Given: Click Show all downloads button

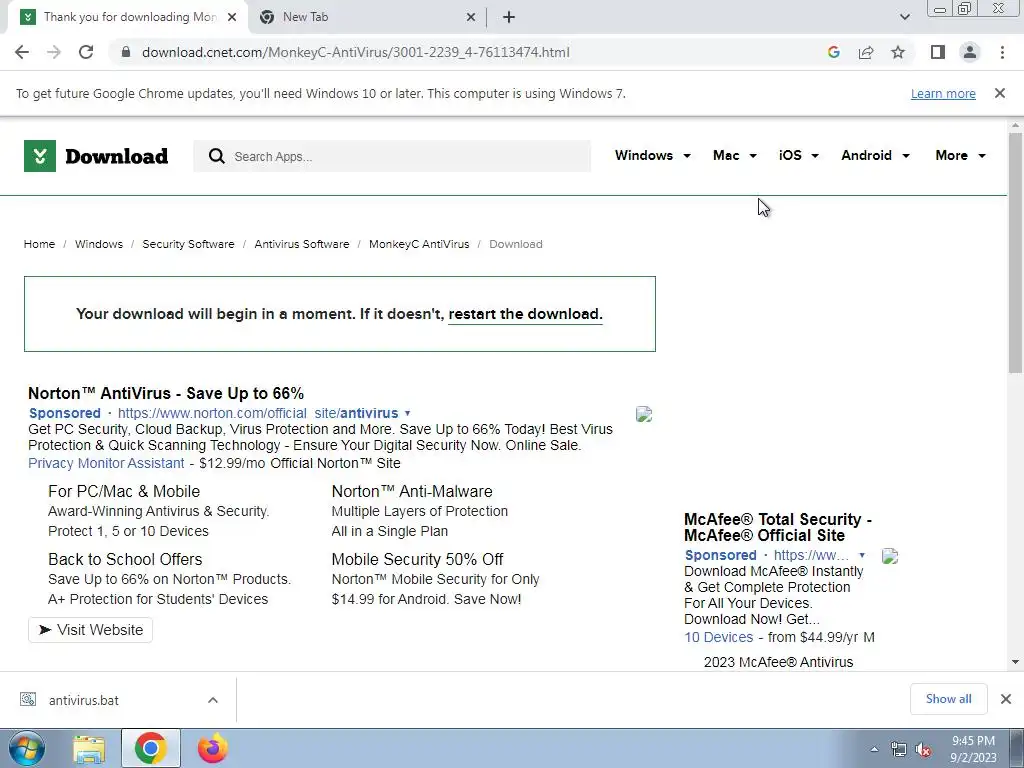Looking at the screenshot, I should pyautogui.click(x=948, y=699).
